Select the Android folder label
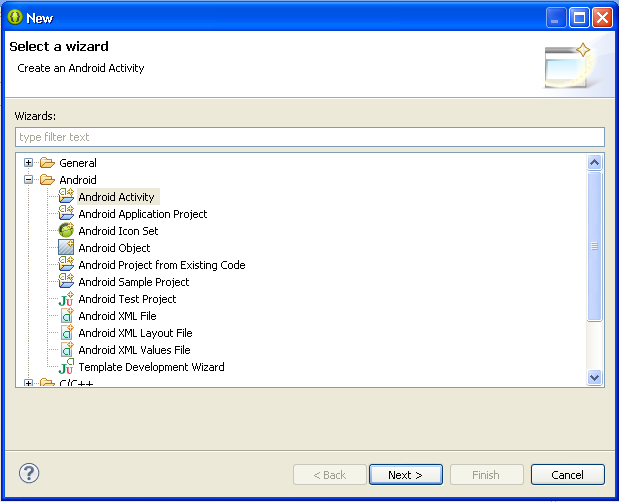Image resolution: width=619 pixels, height=502 pixels. click(78, 180)
